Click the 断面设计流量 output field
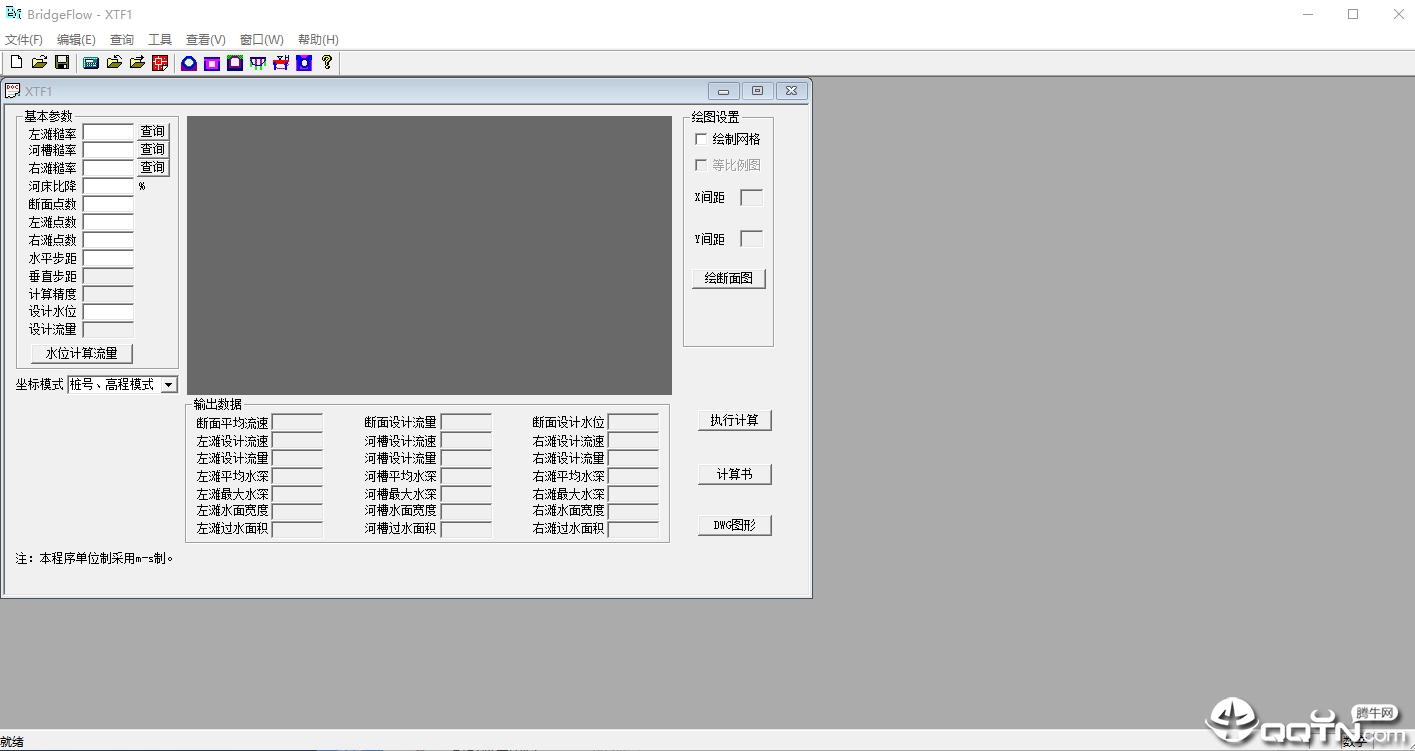1415x751 pixels. click(x=466, y=423)
